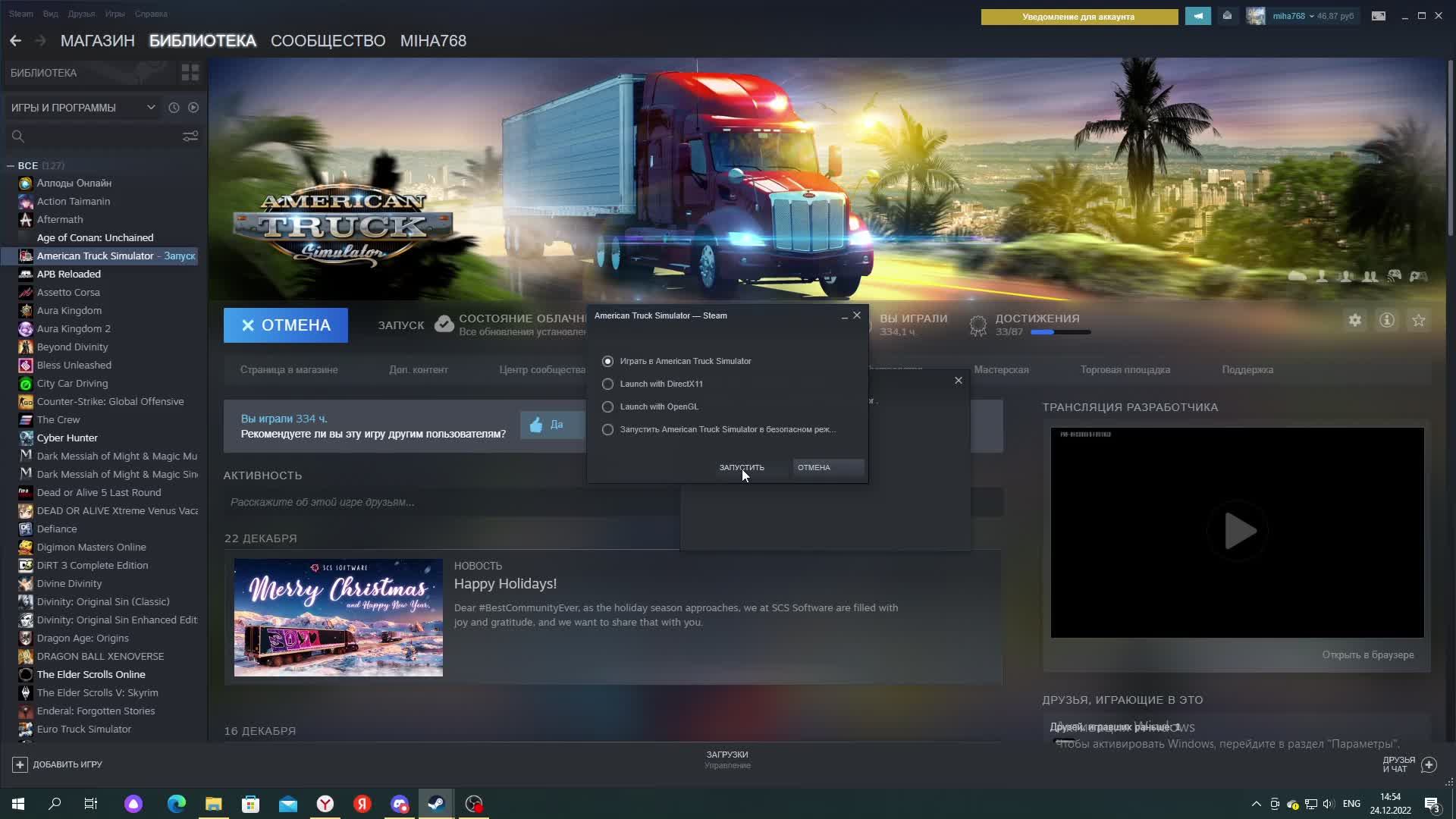This screenshot has height=819, width=1456.
Task: Click the Steam announcements megaphone icon
Action: pos(1197,16)
